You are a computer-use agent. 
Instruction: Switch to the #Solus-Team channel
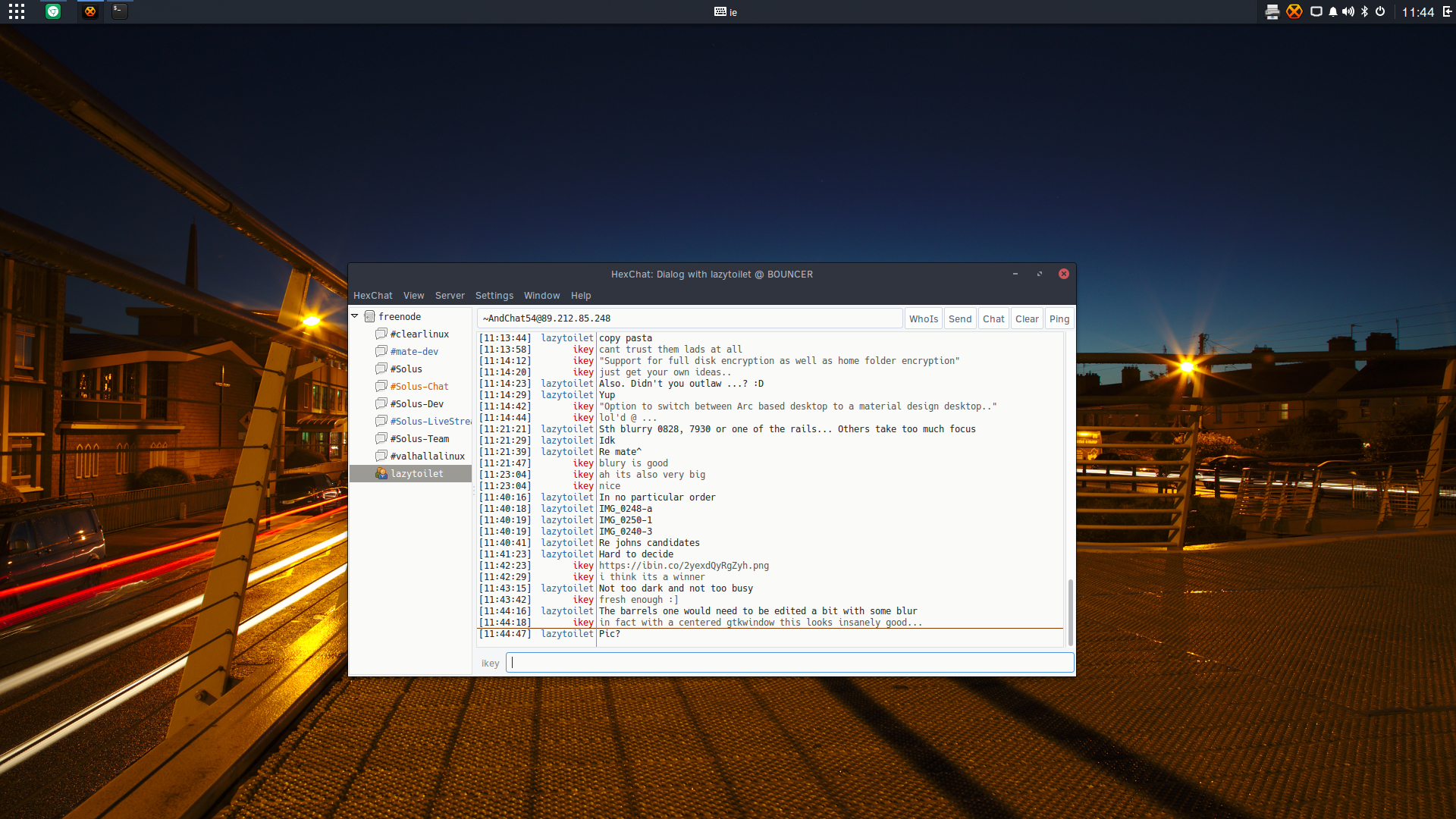tap(419, 439)
